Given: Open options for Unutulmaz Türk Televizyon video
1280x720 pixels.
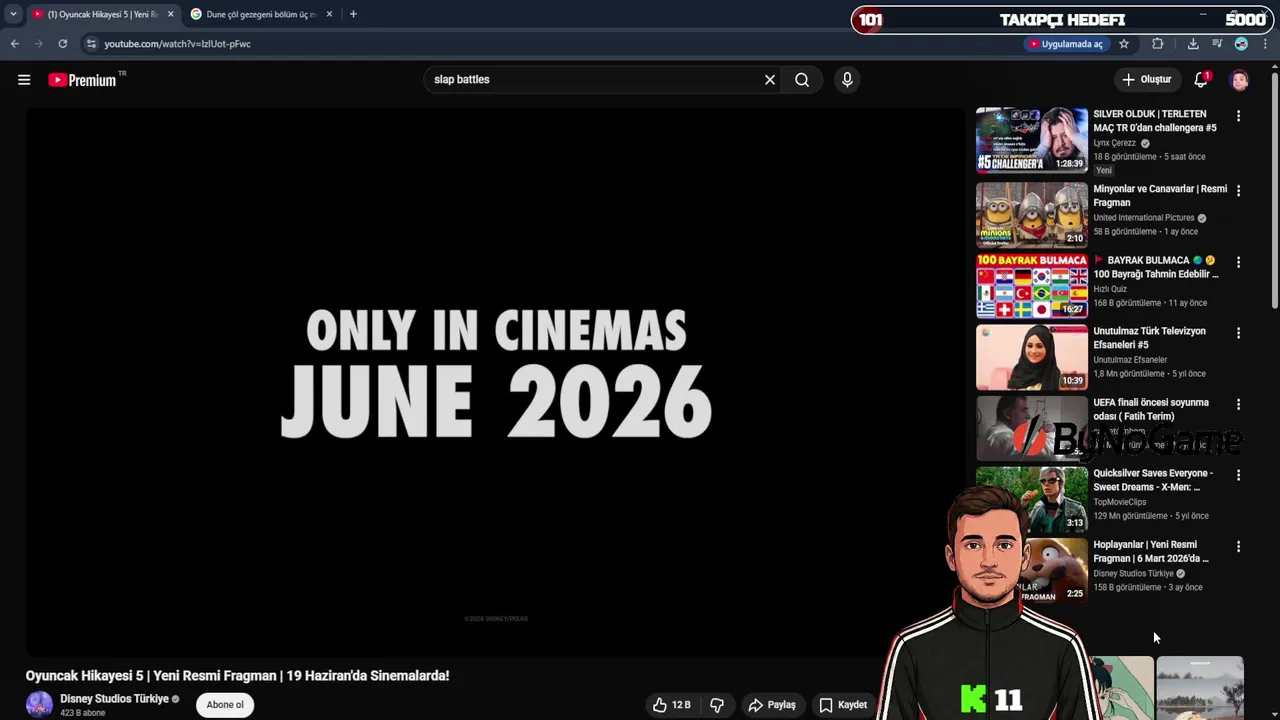Looking at the screenshot, I should click(x=1238, y=333).
